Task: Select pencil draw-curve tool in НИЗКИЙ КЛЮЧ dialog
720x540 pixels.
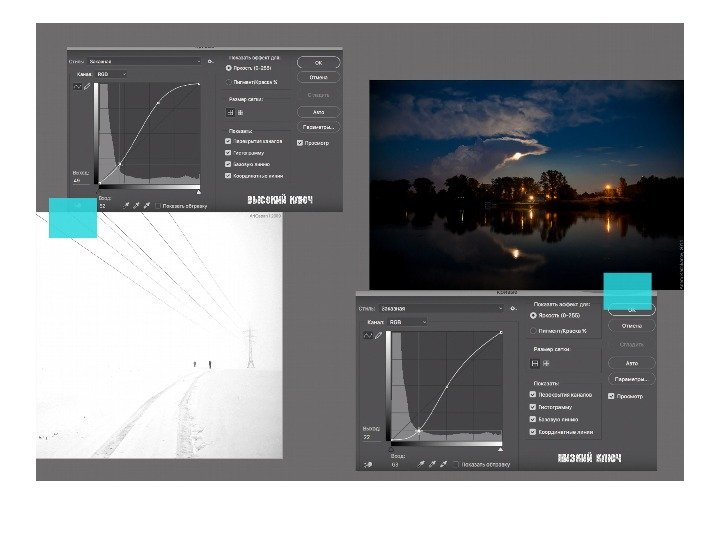Action: tap(379, 336)
